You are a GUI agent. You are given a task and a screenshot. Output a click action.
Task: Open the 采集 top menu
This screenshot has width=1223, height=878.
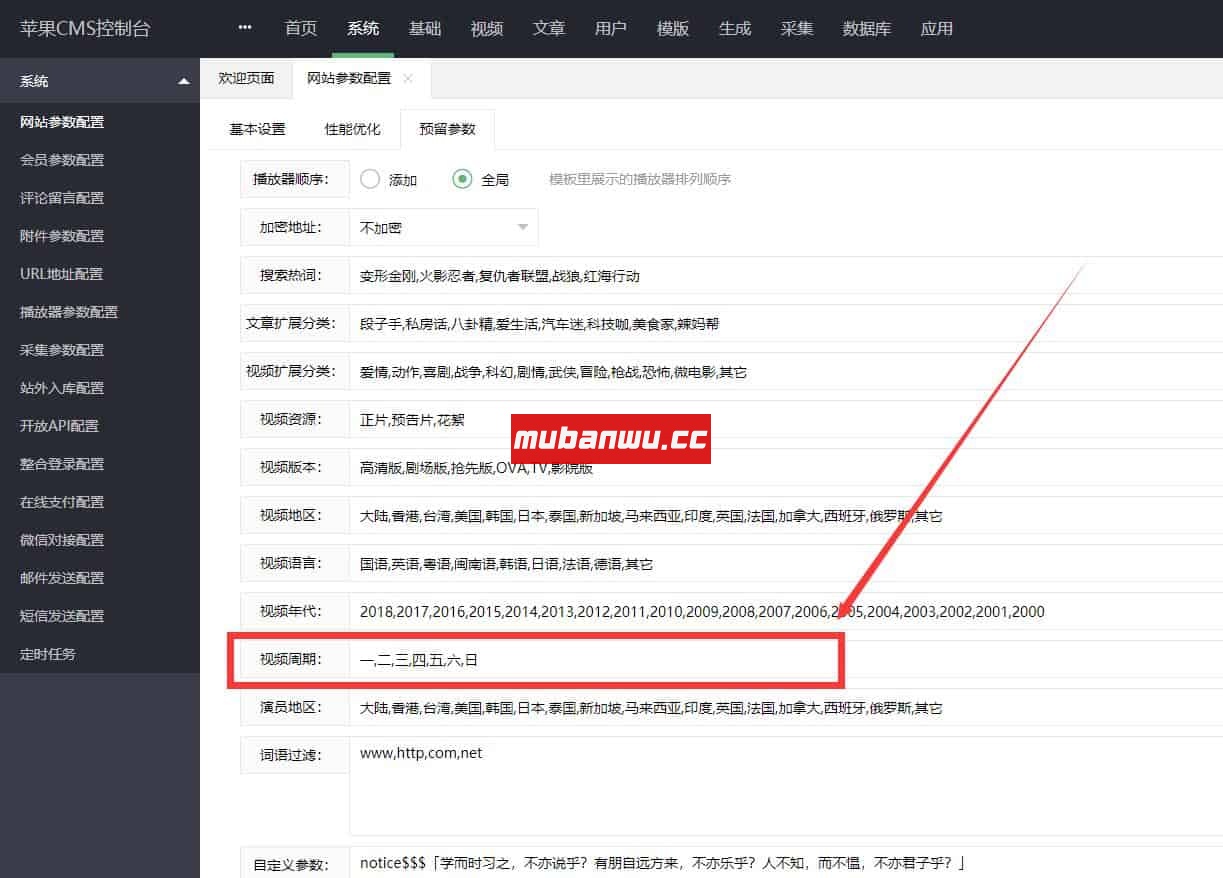click(797, 28)
